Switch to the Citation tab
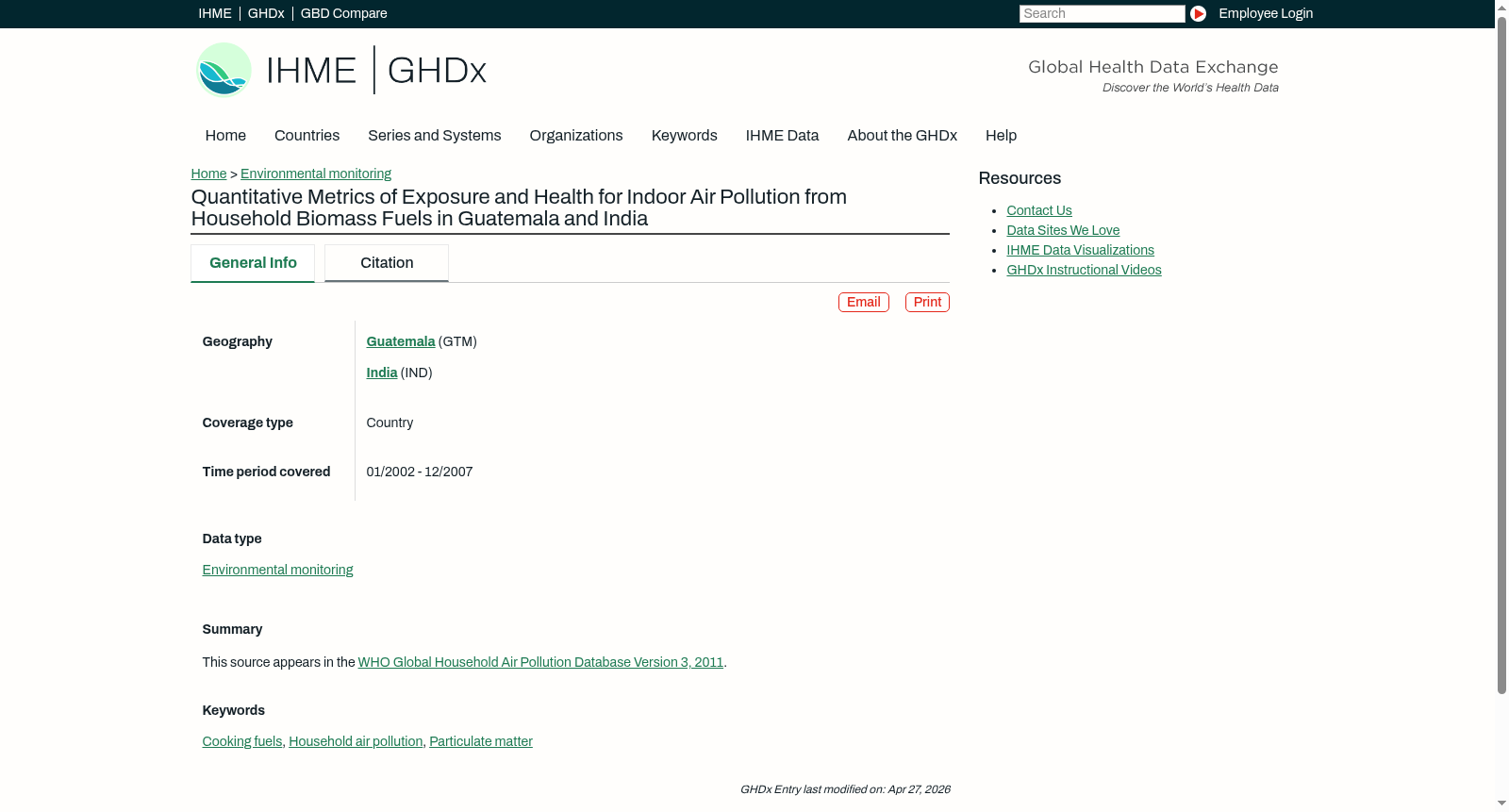This screenshot has height=812, width=1509. click(387, 263)
